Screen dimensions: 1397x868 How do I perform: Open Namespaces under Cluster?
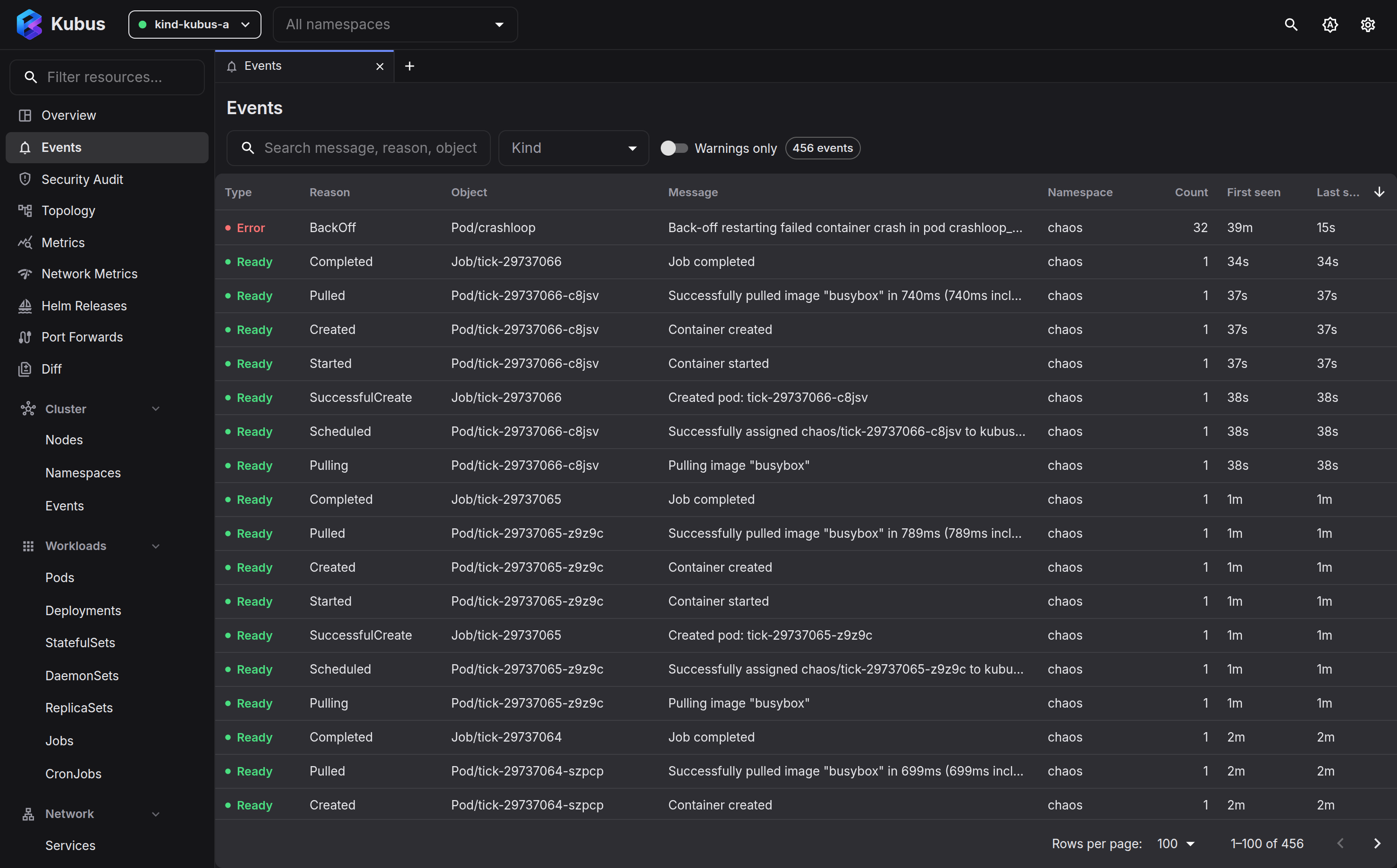(83, 473)
